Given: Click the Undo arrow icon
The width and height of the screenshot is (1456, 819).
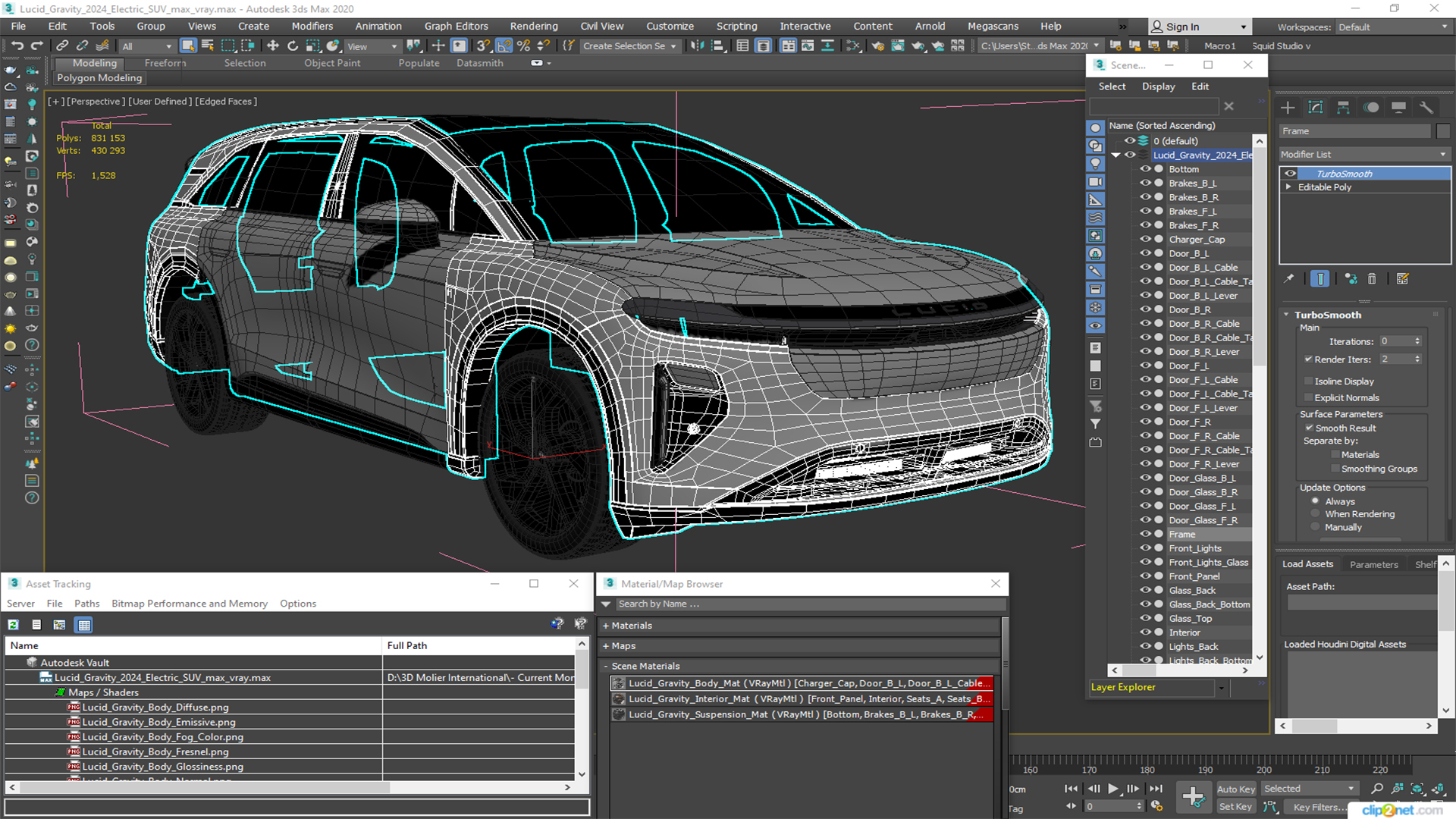Looking at the screenshot, I should coord(17,46).
